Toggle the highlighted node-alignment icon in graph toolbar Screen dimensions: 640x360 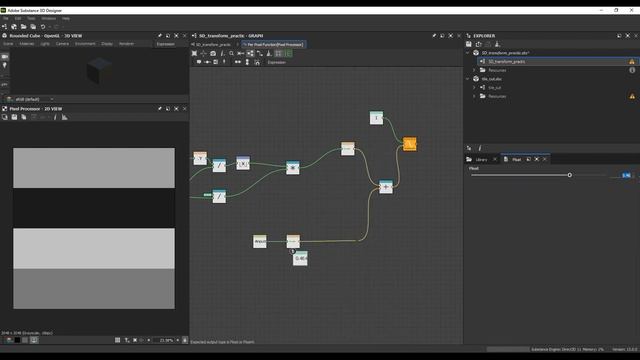coord(250,53)
